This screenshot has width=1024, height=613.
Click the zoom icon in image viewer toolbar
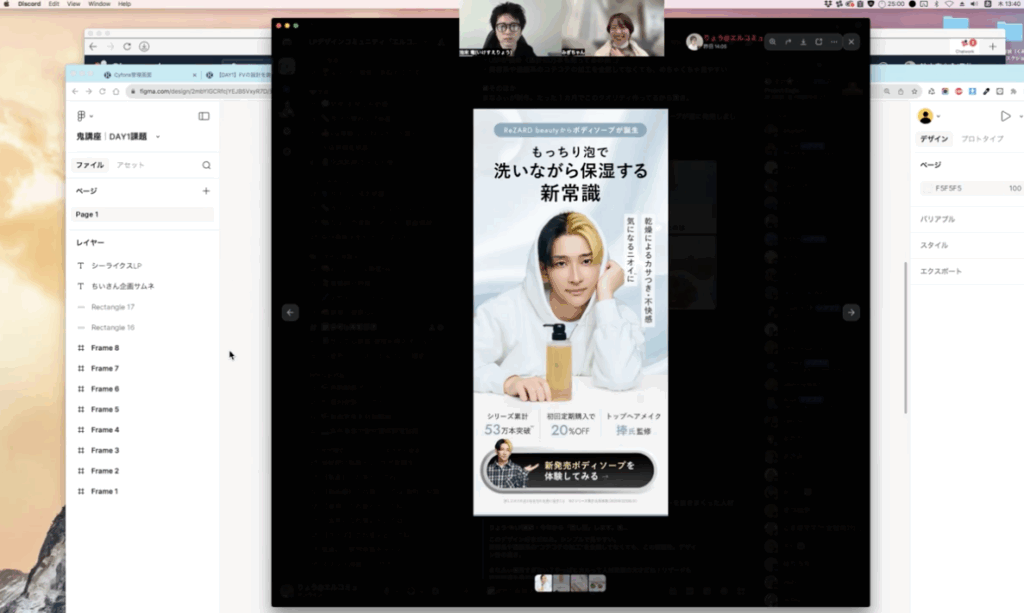pos(773,42)
